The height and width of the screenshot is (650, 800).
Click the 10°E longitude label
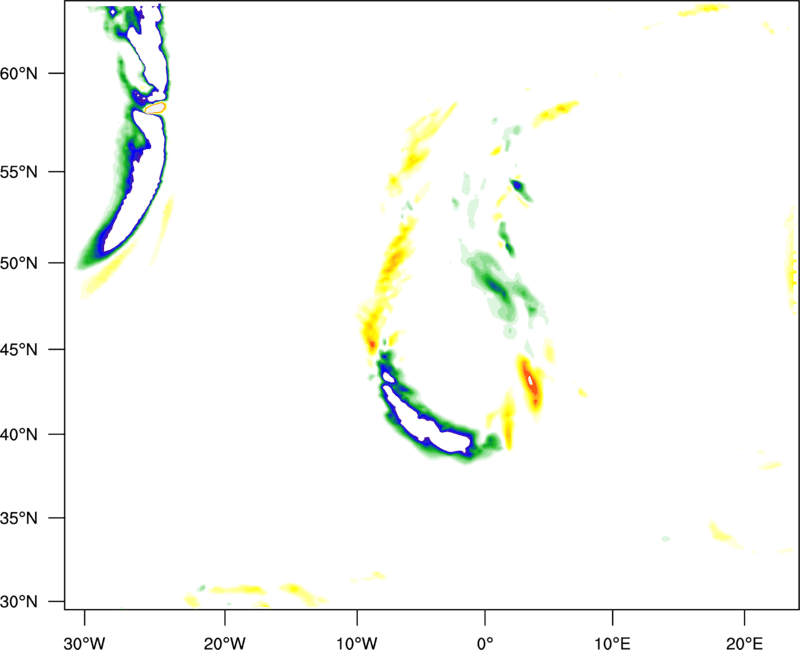pyautogui.click(x=613, y=643)
